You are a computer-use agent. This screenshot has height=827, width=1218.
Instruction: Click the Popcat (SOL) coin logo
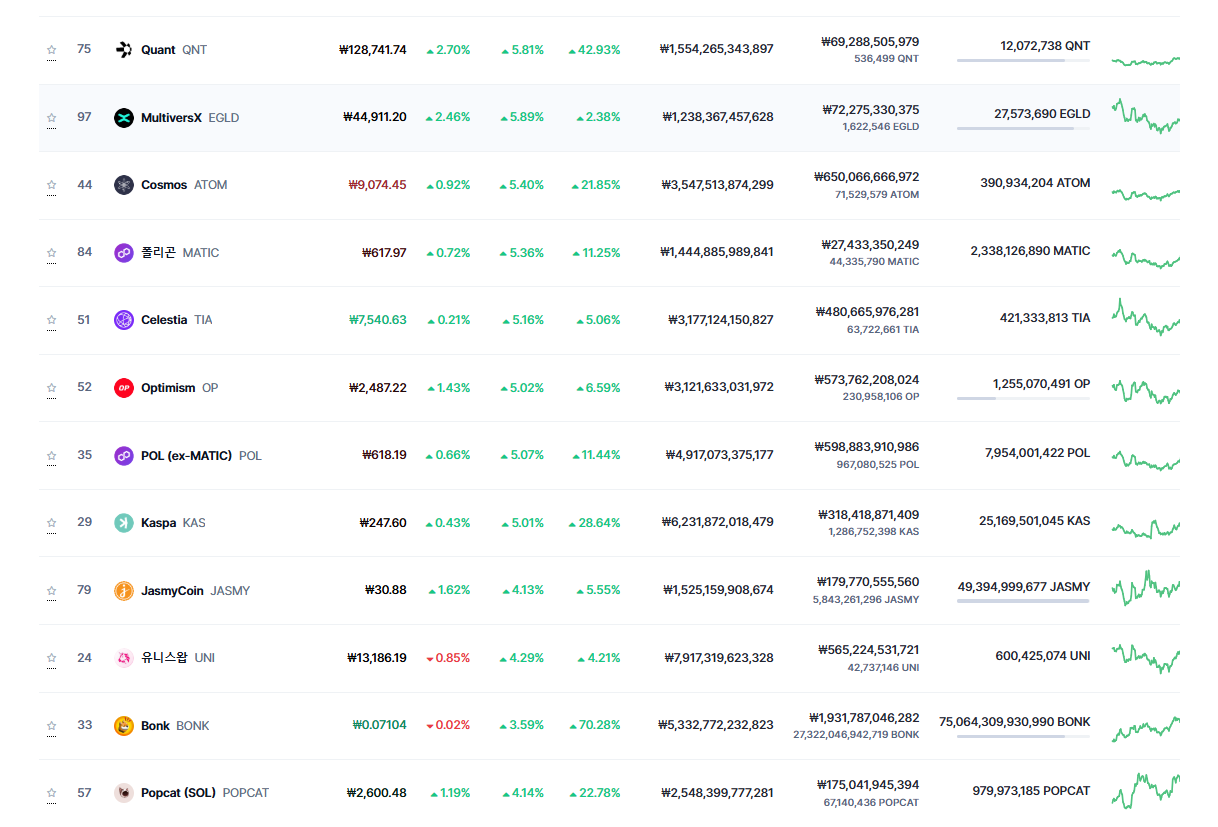tap(124, 793)
